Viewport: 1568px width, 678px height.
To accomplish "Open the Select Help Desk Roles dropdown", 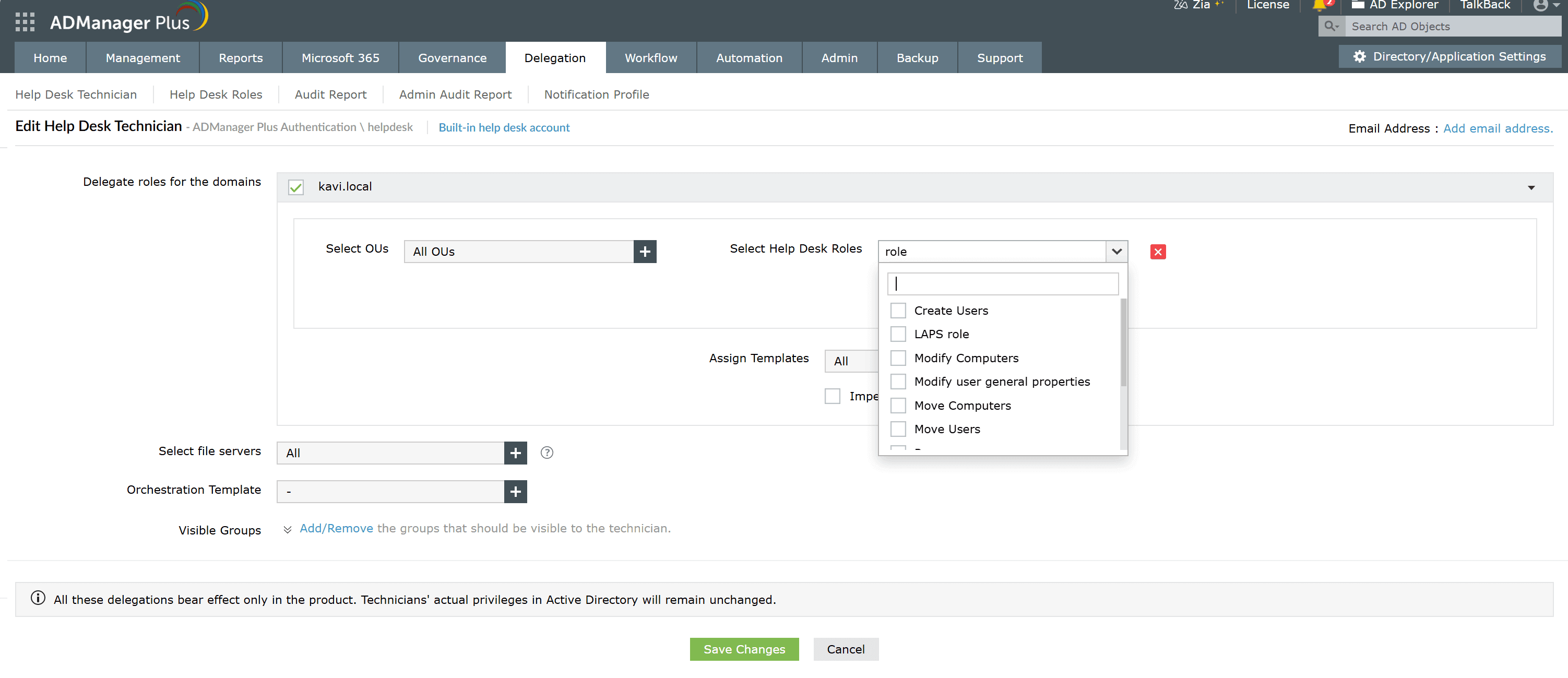I will coord(1116,252).
